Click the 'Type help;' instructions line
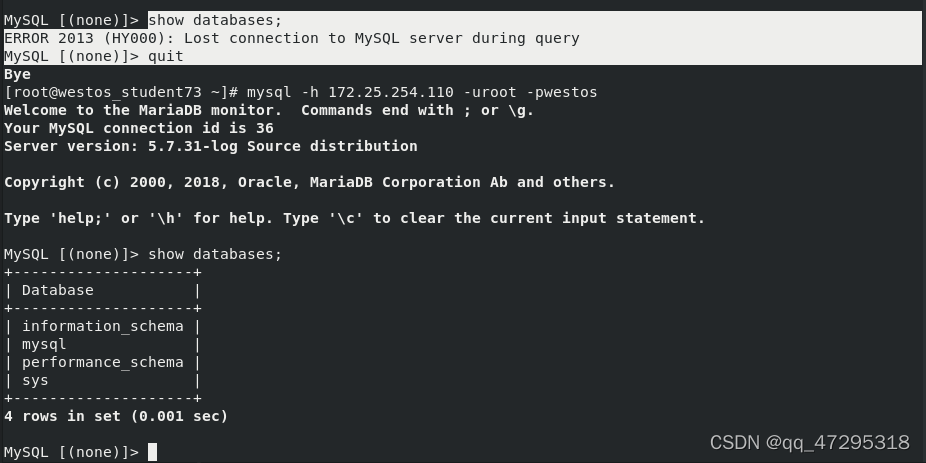926x463 pixels. [354, 218]
